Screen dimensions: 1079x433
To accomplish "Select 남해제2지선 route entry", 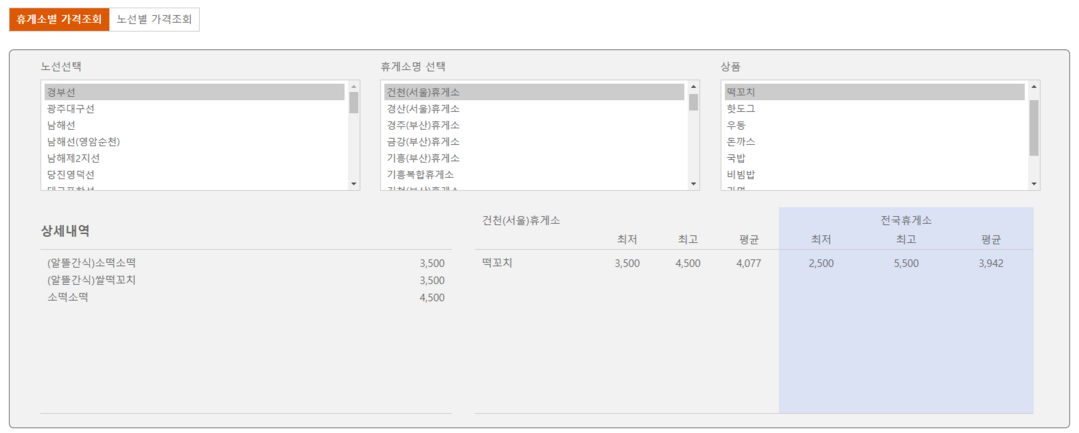I will pos(195,158).
